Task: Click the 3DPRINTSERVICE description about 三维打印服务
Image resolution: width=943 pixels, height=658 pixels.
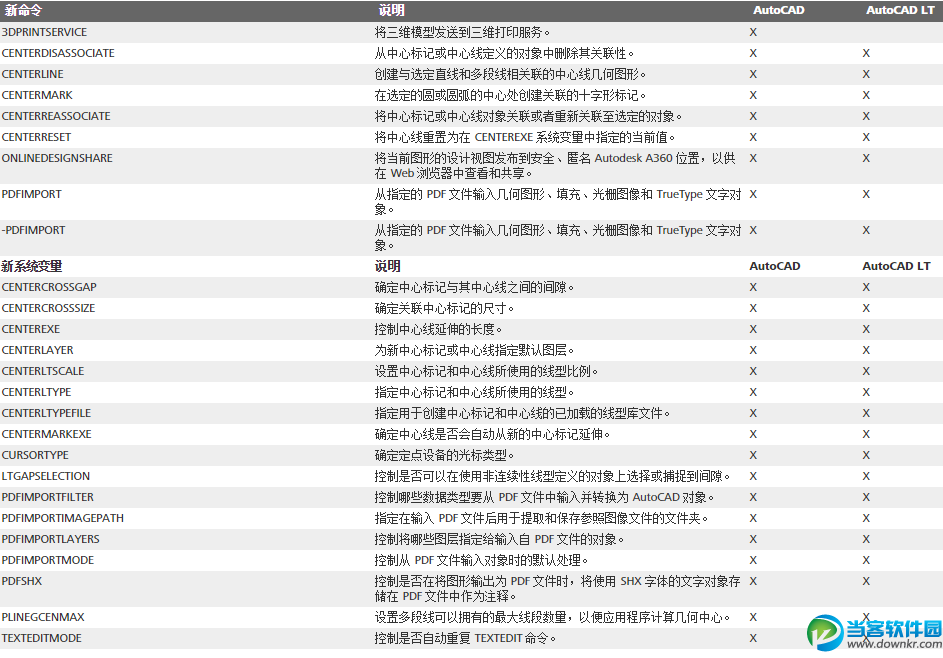Action: pos(462,32)
